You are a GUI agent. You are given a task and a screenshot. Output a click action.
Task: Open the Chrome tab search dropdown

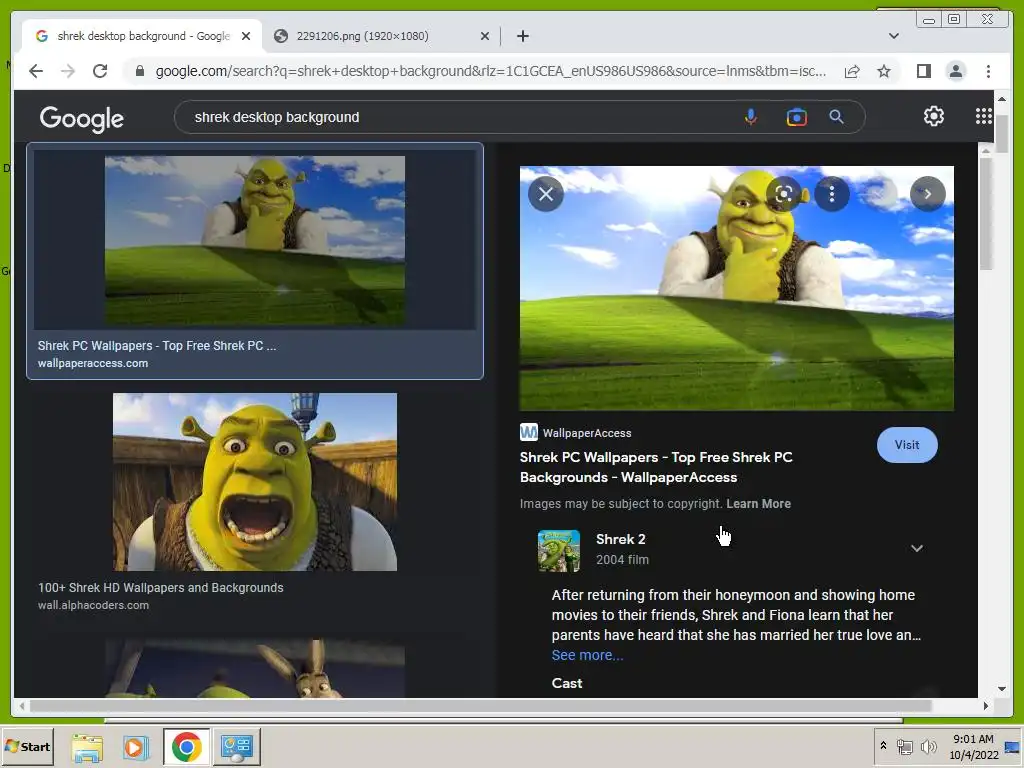click(893, 36)
